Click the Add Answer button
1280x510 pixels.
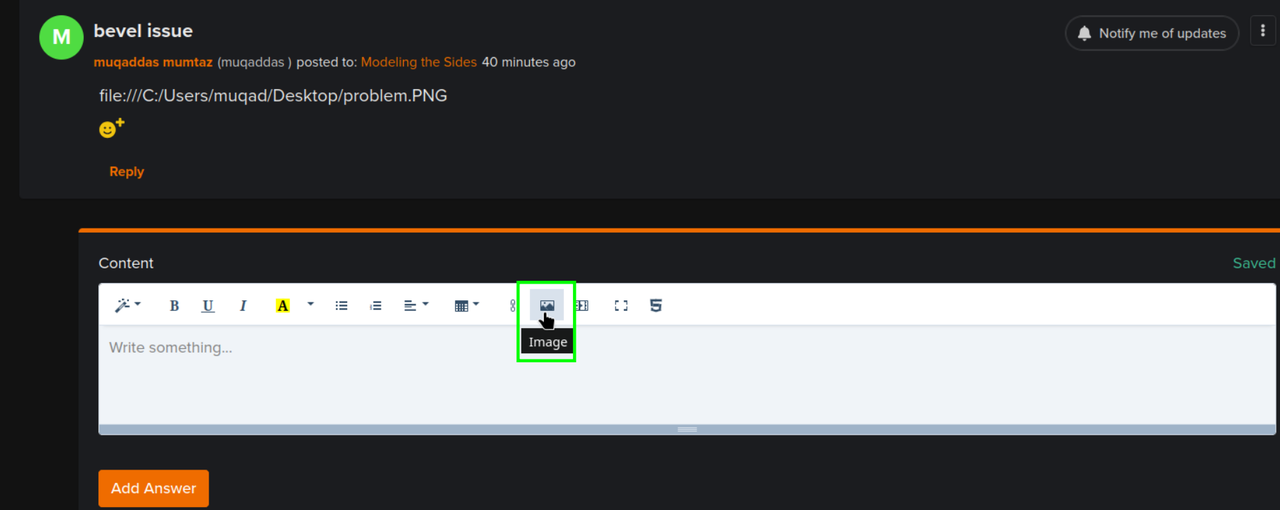point(153,488)
